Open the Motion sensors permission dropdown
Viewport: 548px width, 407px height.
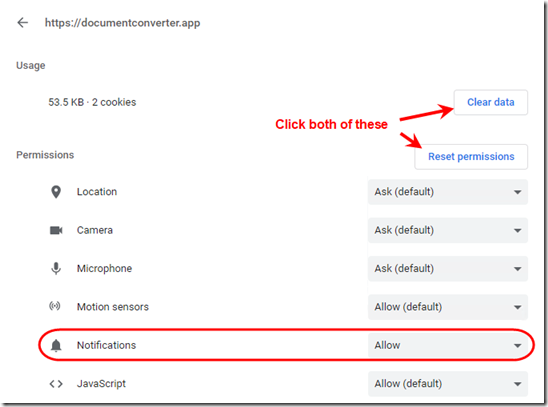click(x=448, y=307)
